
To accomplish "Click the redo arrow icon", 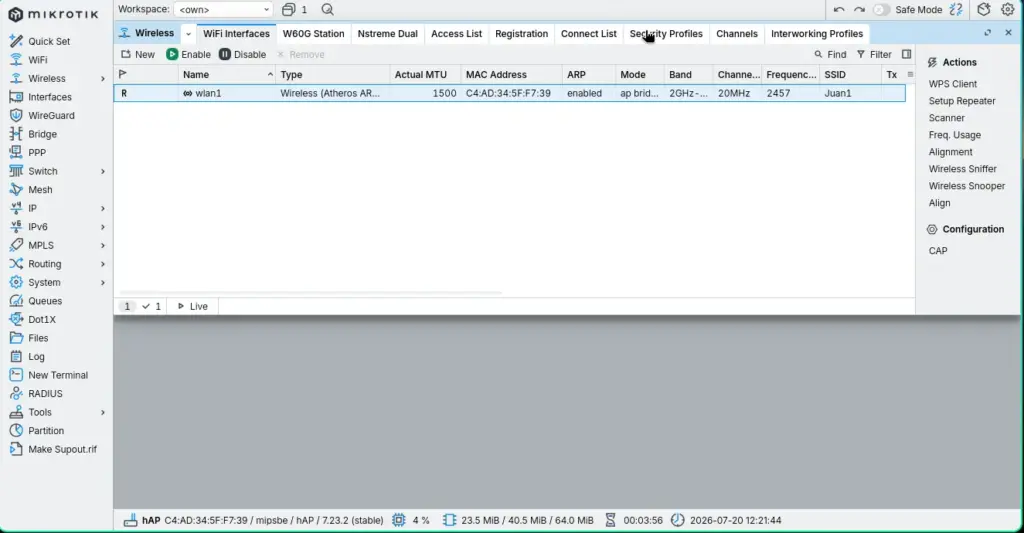I will [859, 10].
